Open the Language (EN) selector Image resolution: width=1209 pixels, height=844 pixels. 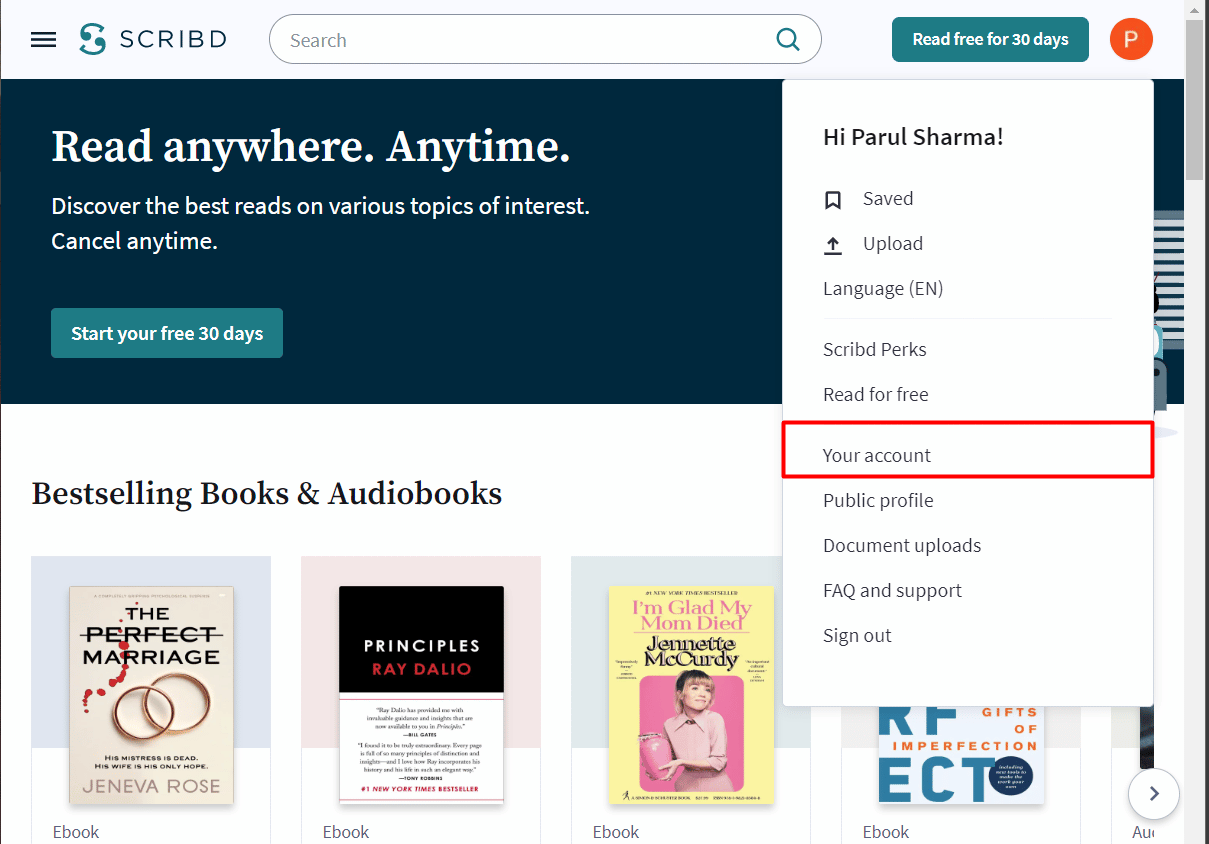[x=882, y=288]
